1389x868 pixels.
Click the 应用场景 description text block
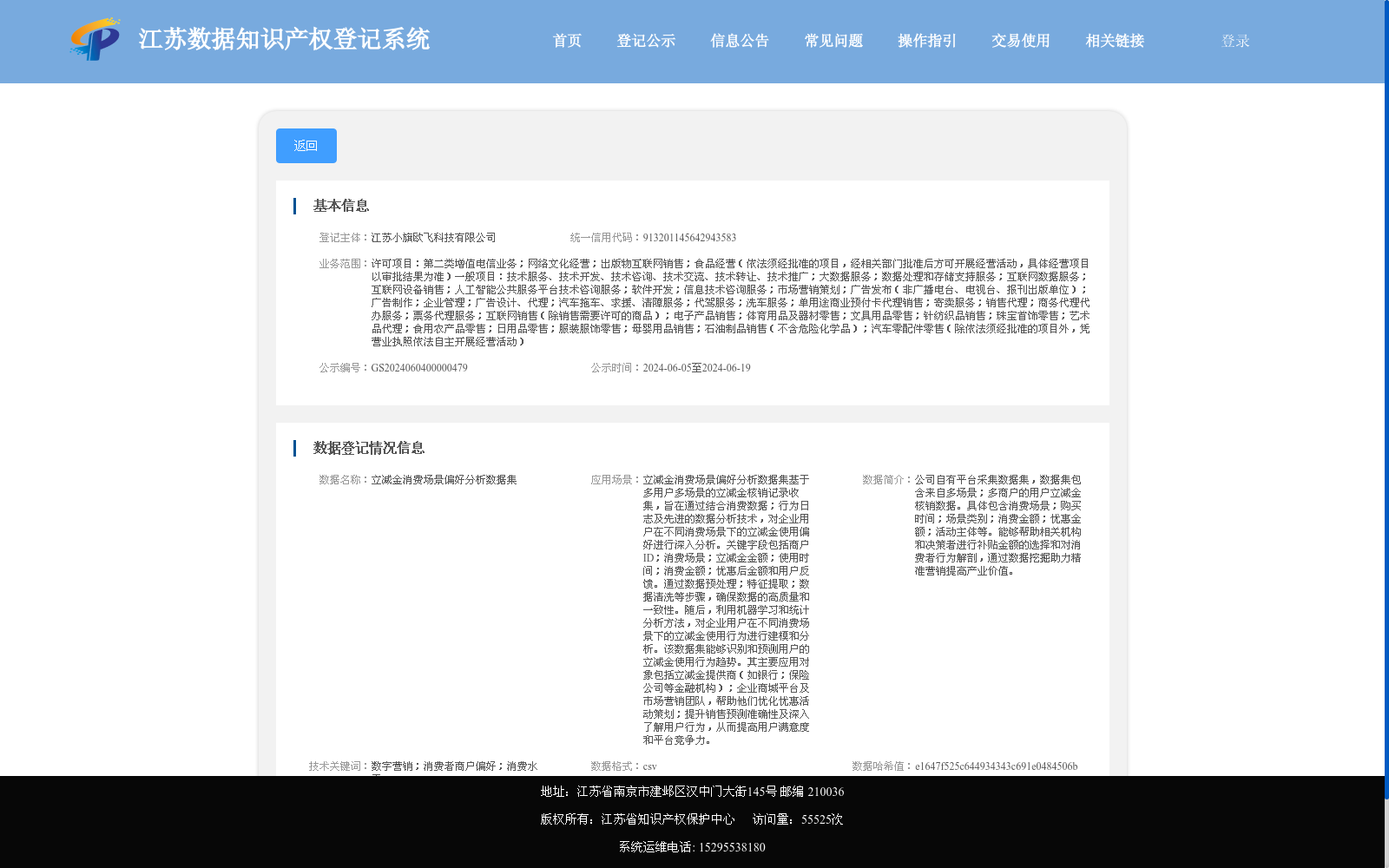click(x=727, y=610)
